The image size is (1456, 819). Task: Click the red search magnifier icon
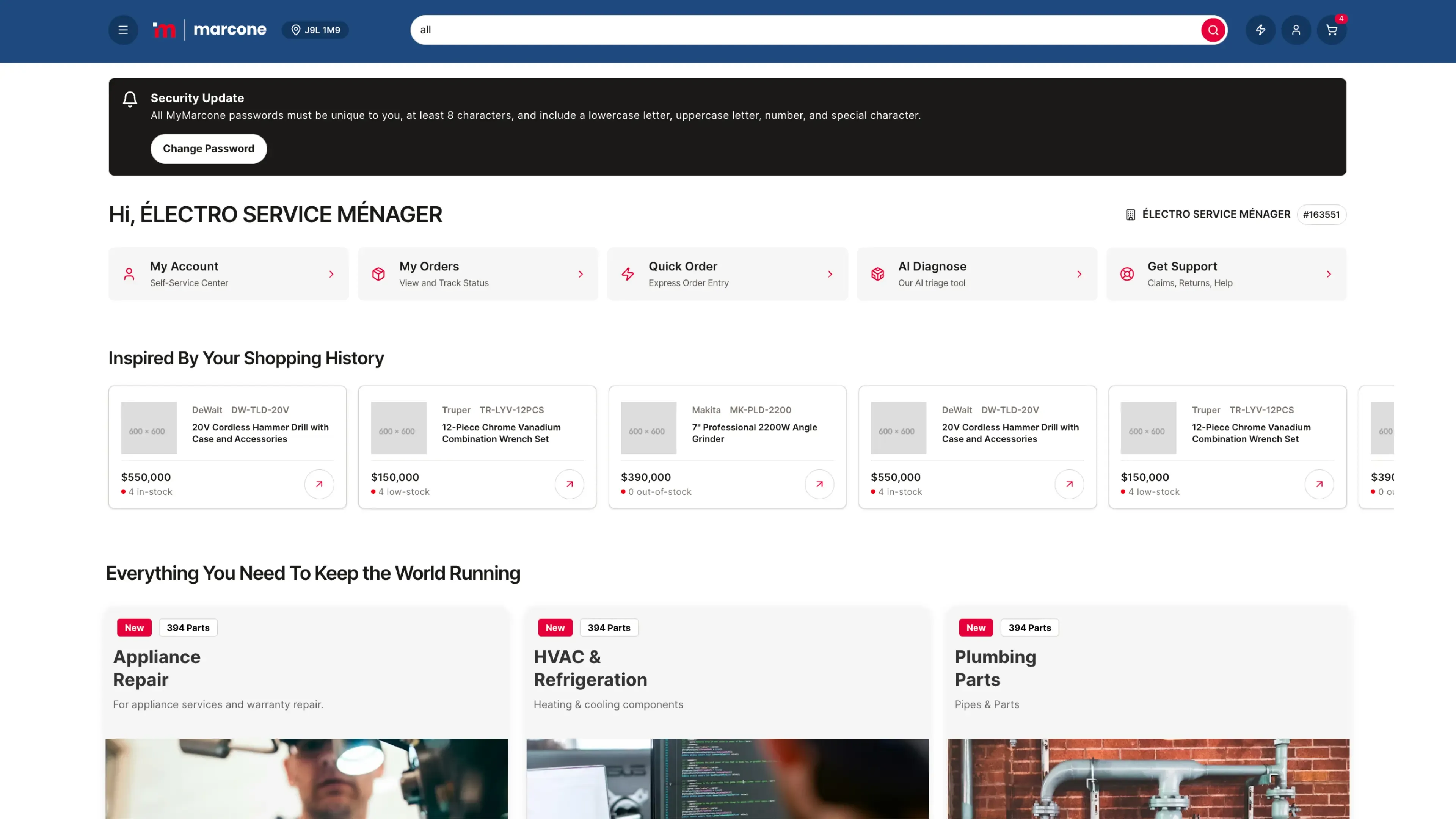coord(1213,30)
